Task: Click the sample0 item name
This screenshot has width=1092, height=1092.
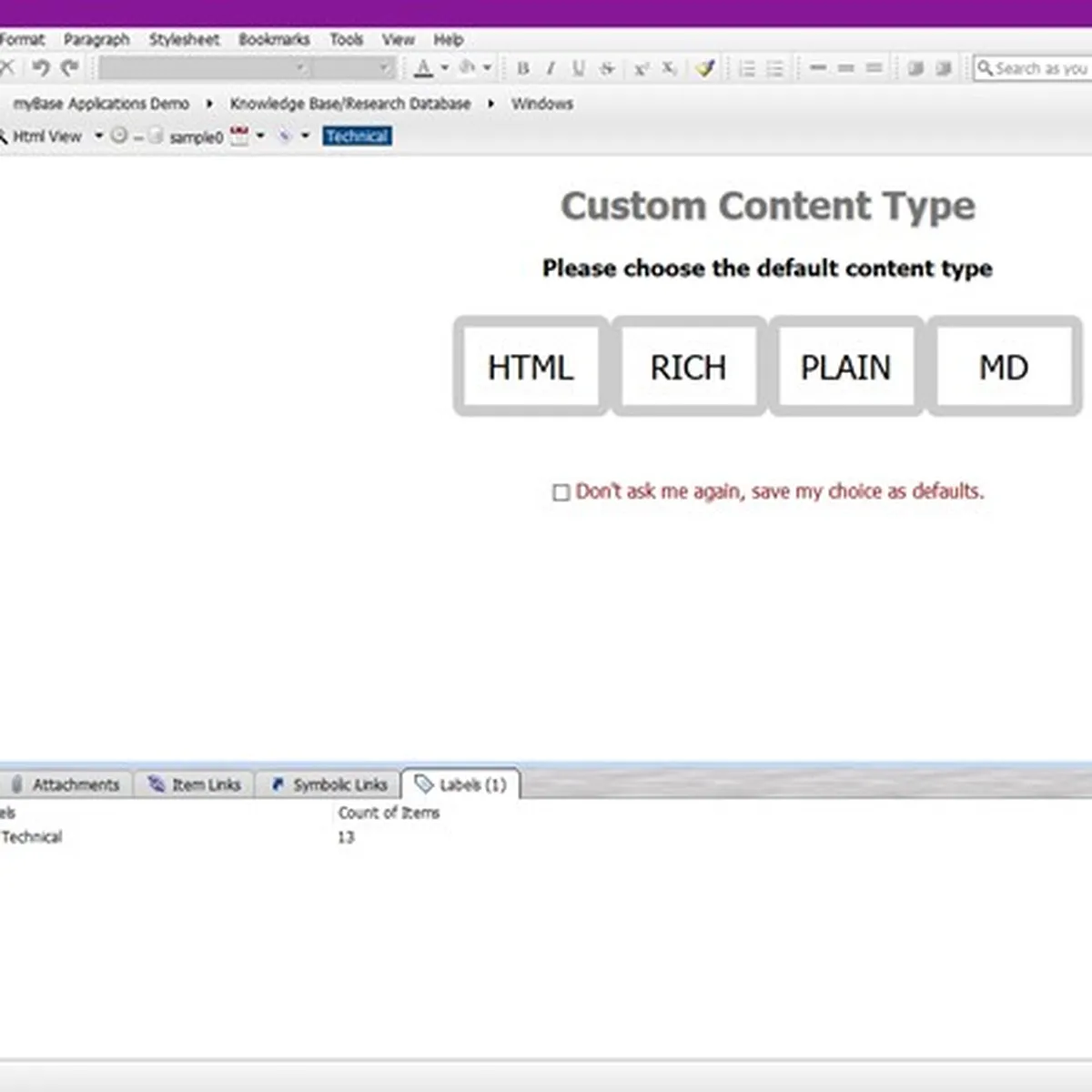Action: pyautogui.click(x=196, y=136)
